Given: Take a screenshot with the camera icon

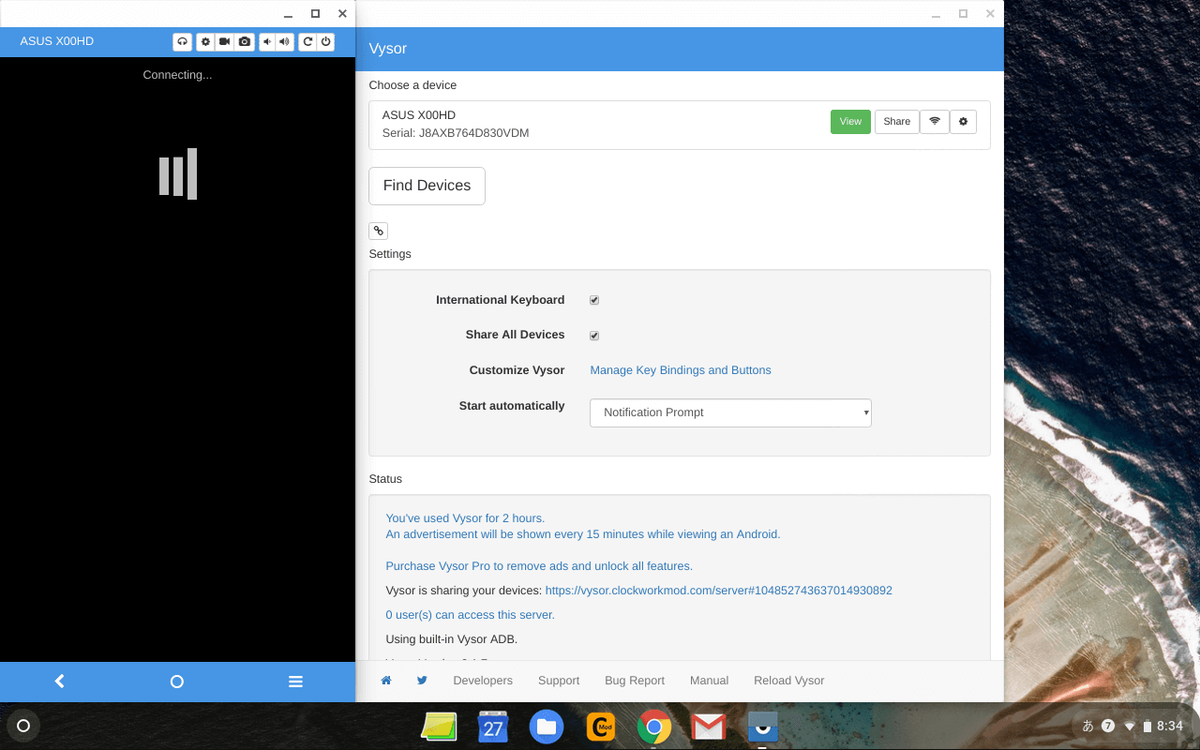Looking at the screenshot, I should pyautogui.click(x=244, y=42).
